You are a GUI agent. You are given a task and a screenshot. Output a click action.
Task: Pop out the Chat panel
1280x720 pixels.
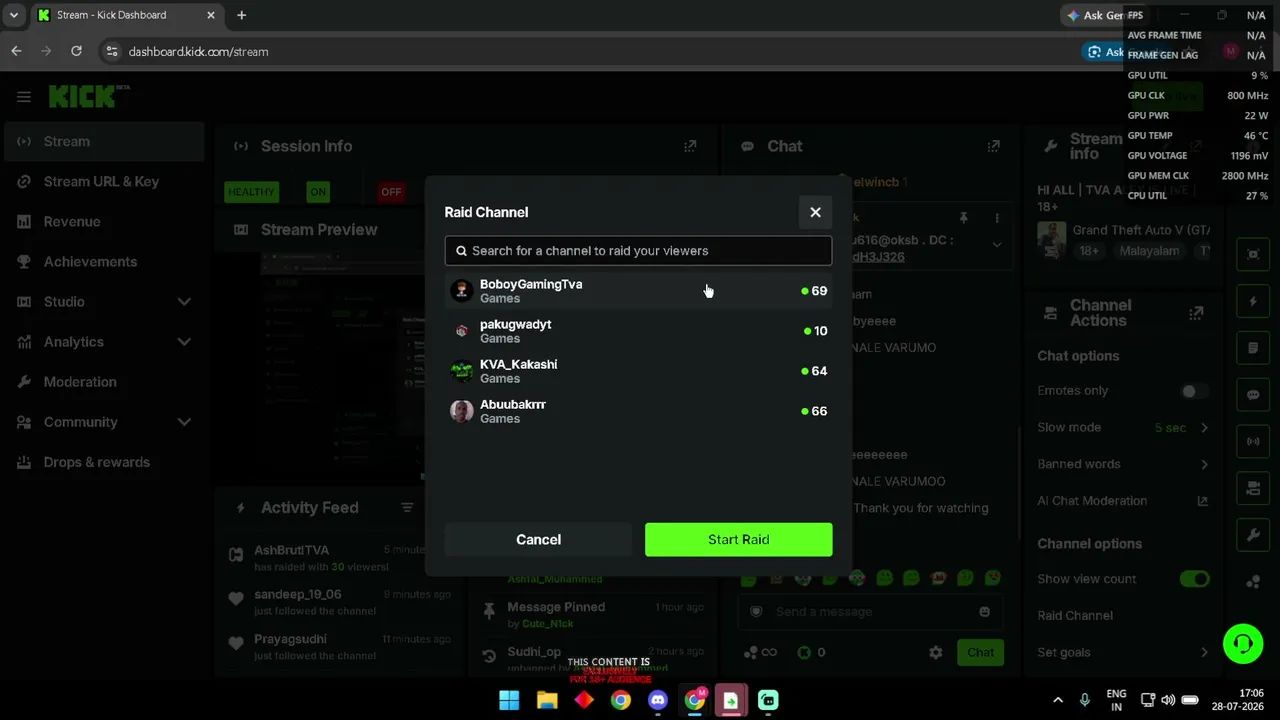coord(993,146)
